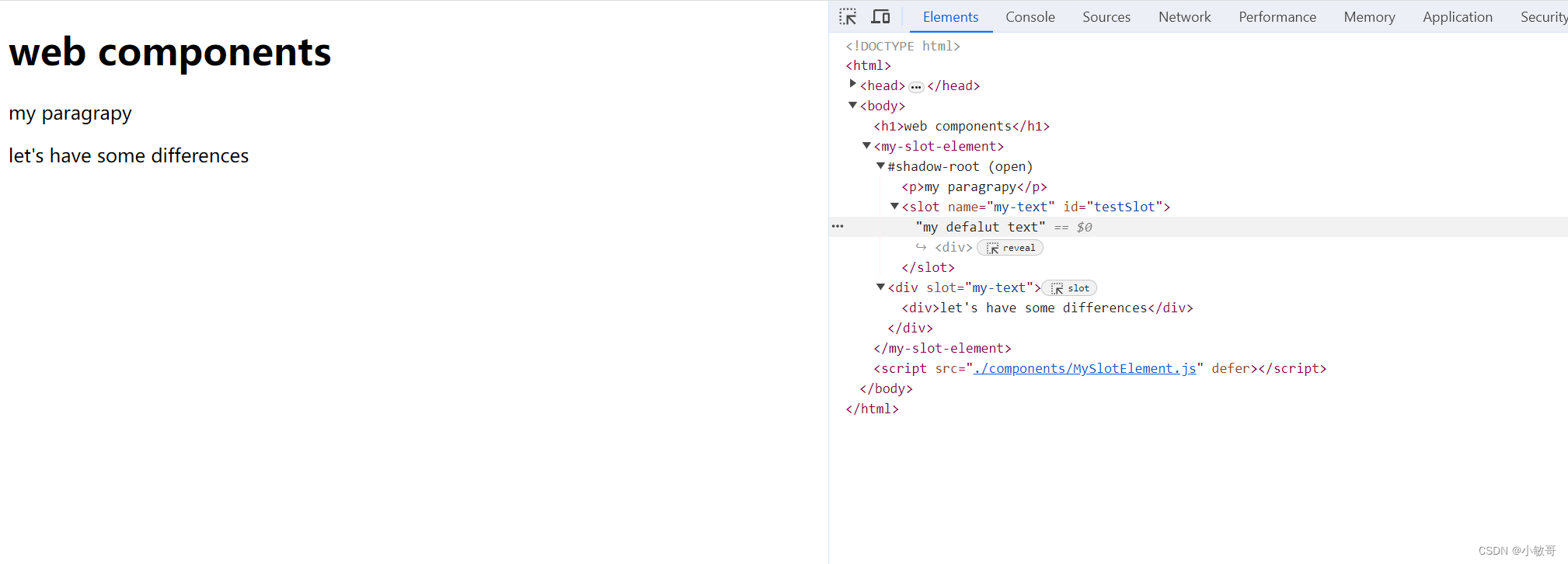Open the ellipsis menu beside selected node
The height and width of the screenshot is (564, 1568).
[838, 226]
